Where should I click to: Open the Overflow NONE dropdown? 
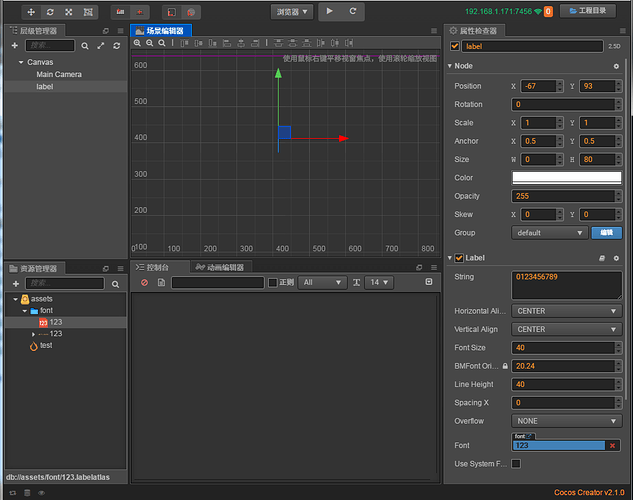click(x=566, y=421)
